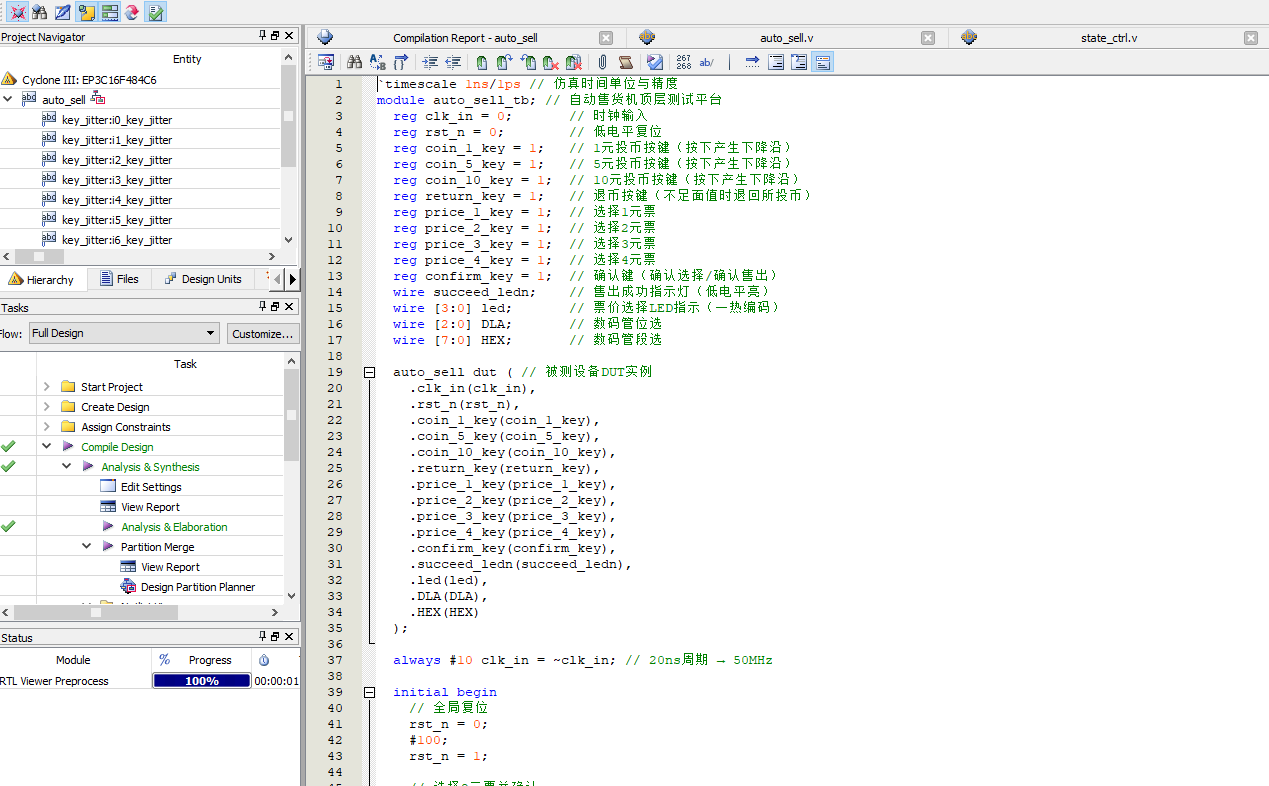Image resolution: width=1269 pixels, height=786 pixels.
Task: Switch to the Hierarchy tab
Action: click(41, 280)
